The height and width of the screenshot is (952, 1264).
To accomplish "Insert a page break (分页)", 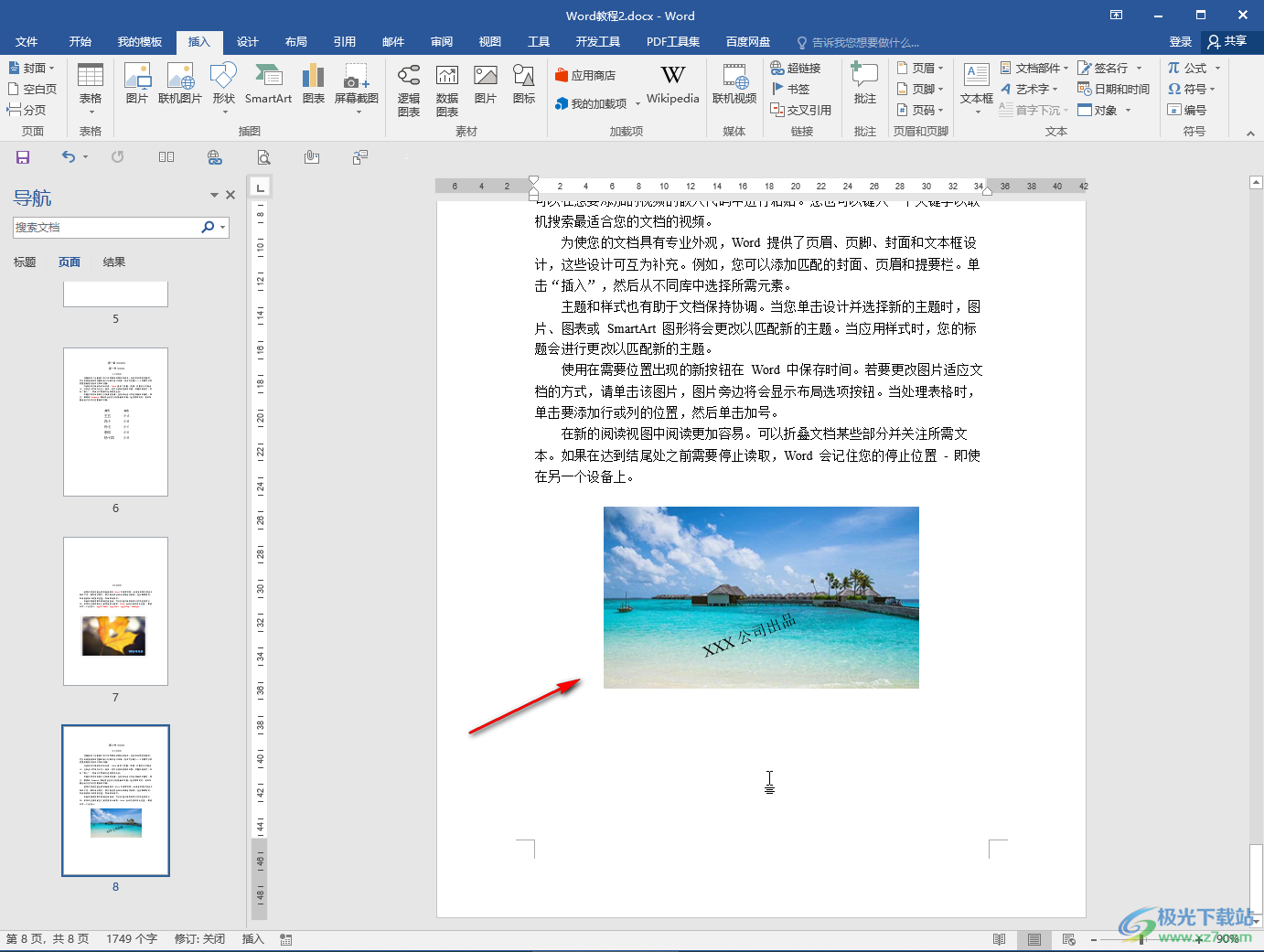I will pyautogui.click(x=27, y=110).
